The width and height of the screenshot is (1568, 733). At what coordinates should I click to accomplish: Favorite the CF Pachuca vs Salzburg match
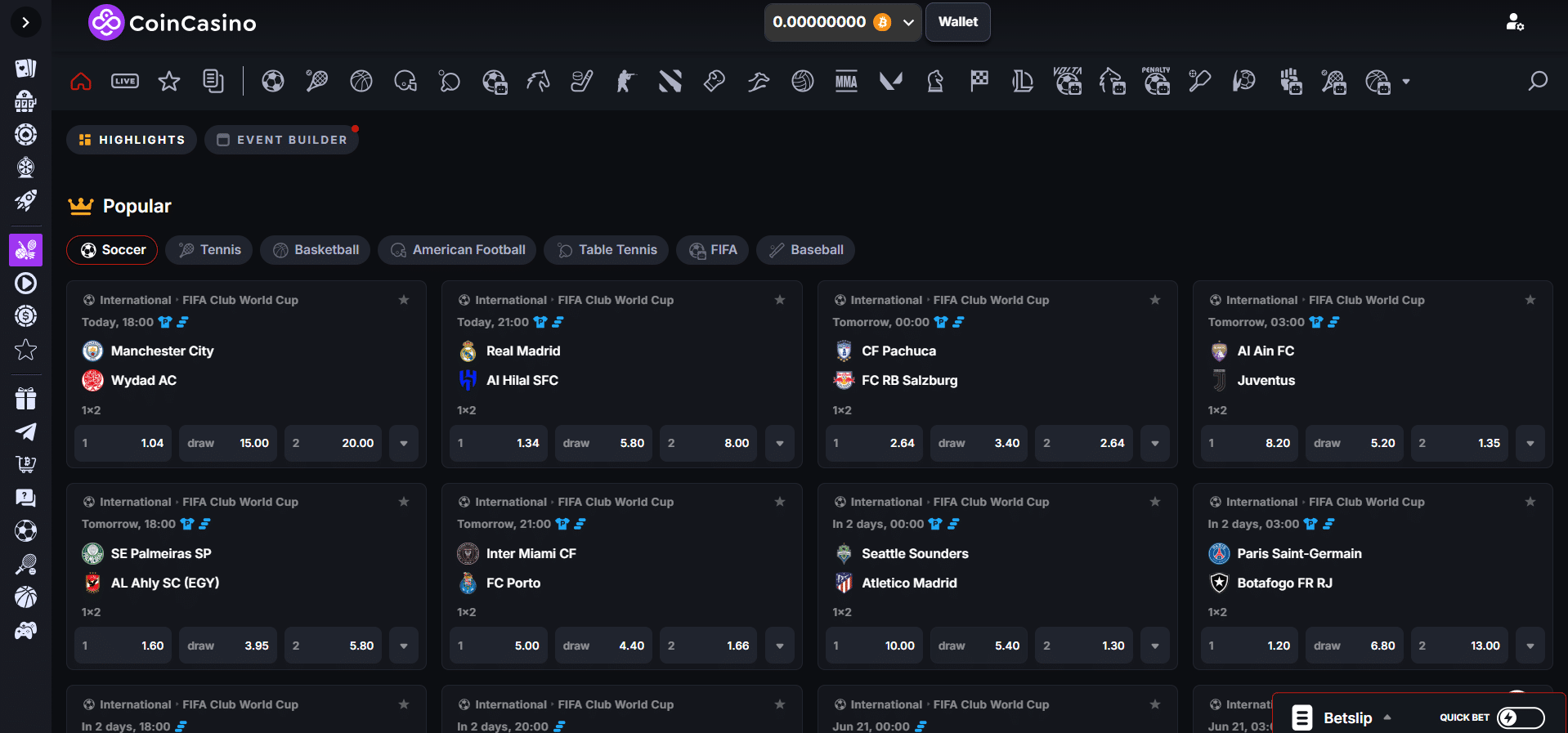(1155, 300)
